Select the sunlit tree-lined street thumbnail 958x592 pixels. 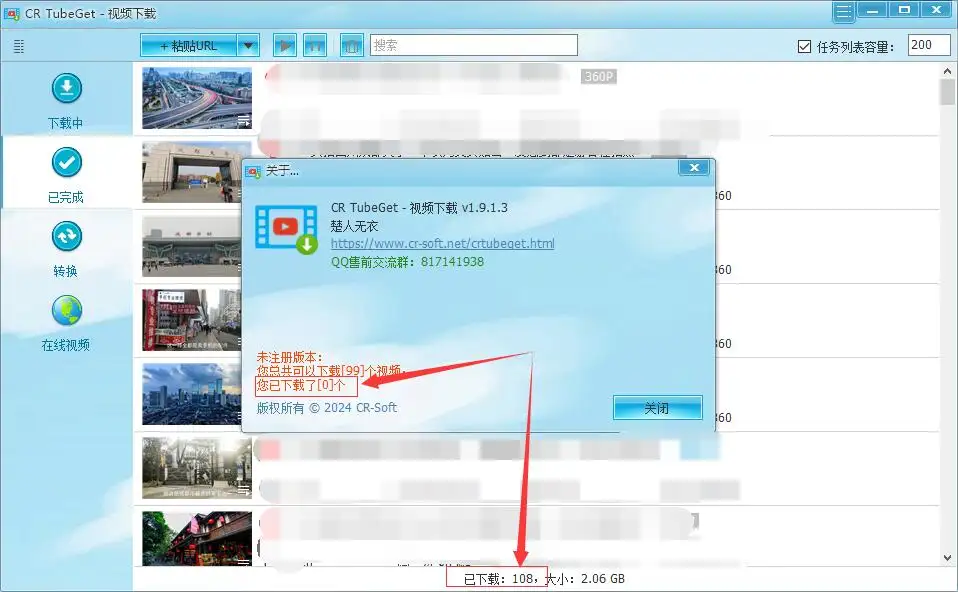point(197,468)
